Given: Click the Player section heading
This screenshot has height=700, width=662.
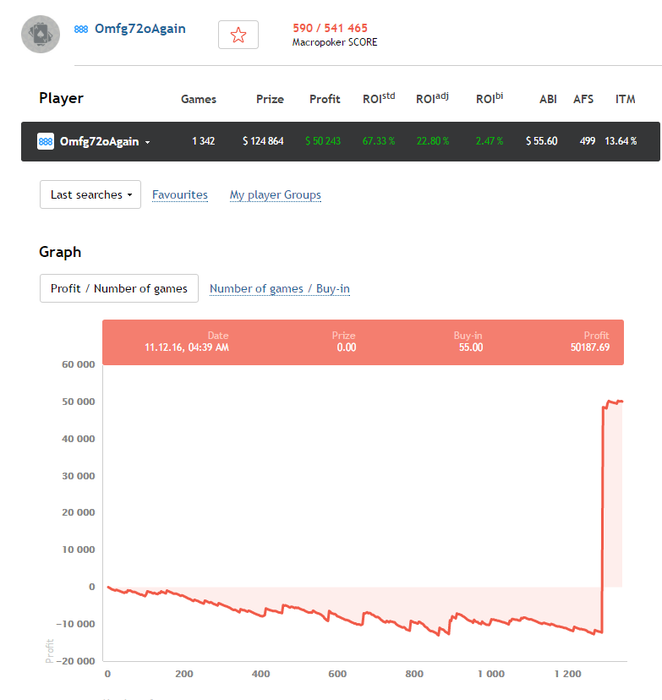Looking at the screenshot, I should 61,98.
